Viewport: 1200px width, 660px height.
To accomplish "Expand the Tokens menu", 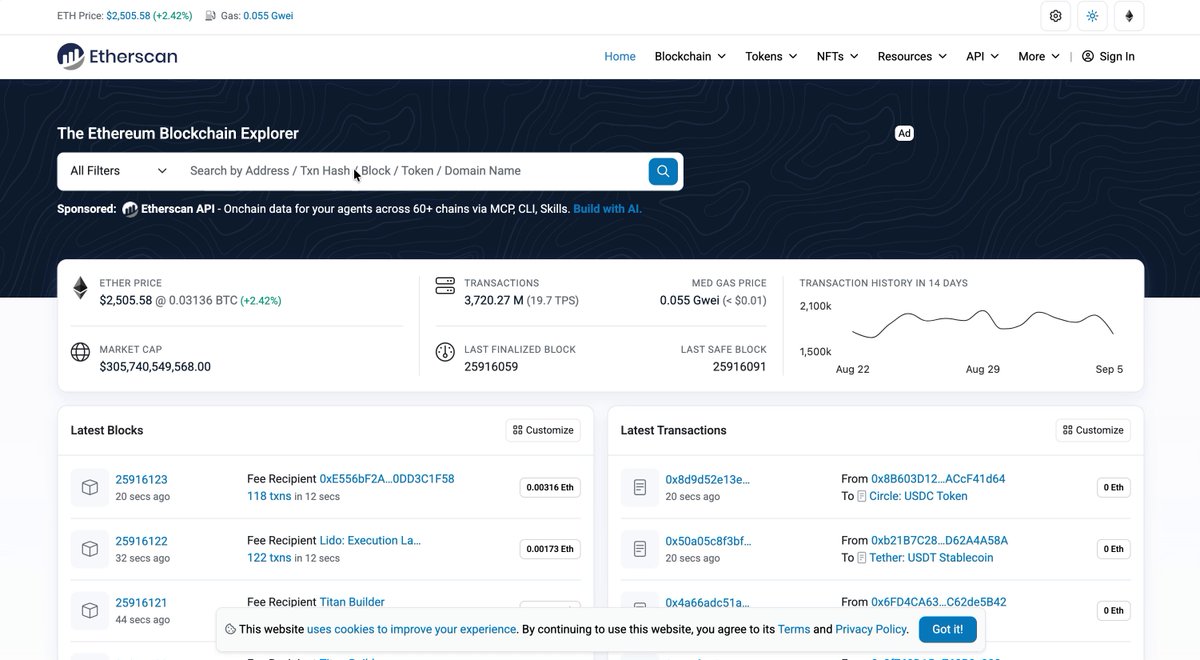I will [x=771, y=57].
